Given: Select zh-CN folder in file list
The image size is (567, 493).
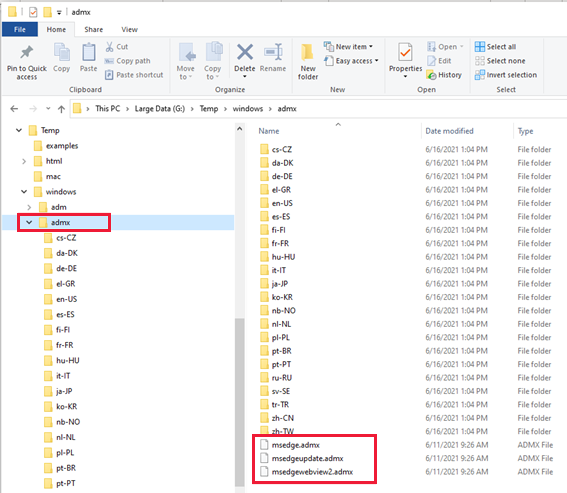Looking at the screenshot, I should coord(277,418).
